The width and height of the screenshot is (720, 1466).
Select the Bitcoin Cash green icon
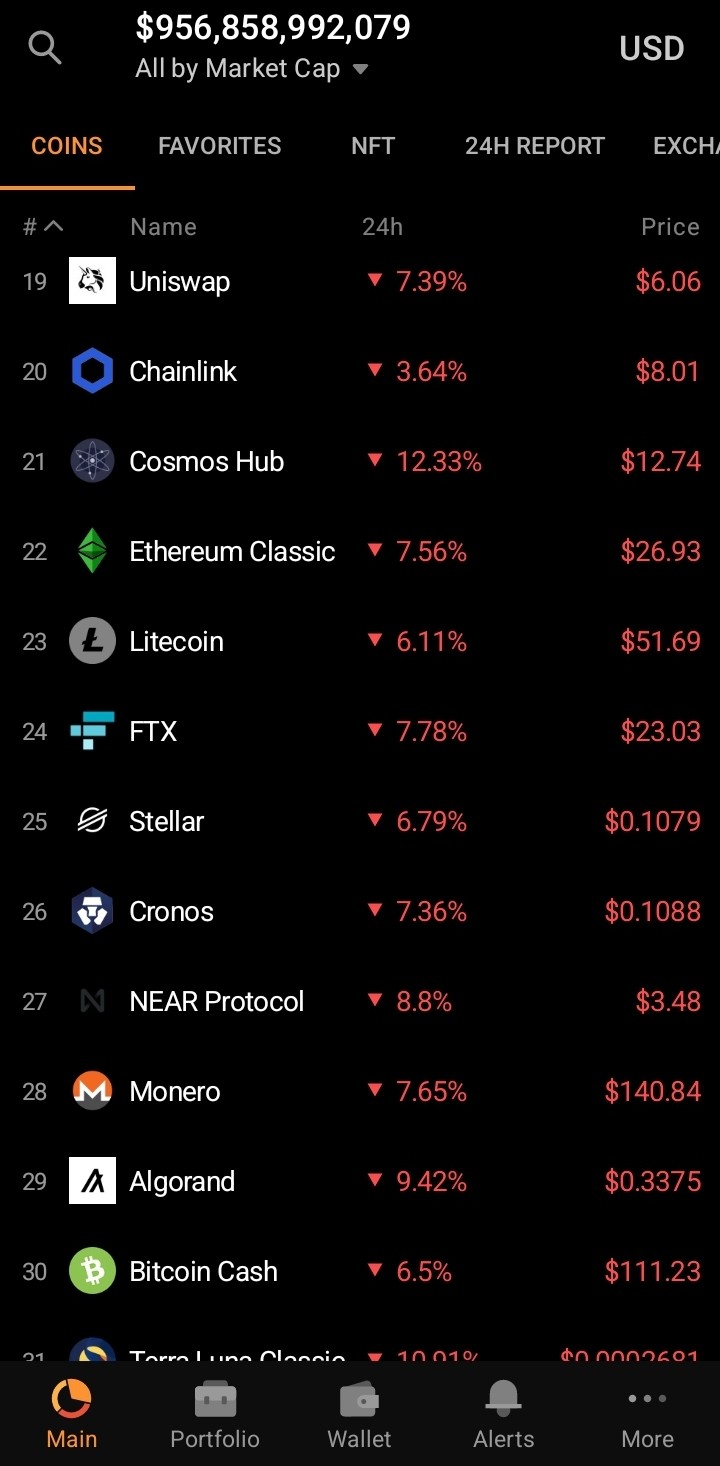(x=92, y=1271)
